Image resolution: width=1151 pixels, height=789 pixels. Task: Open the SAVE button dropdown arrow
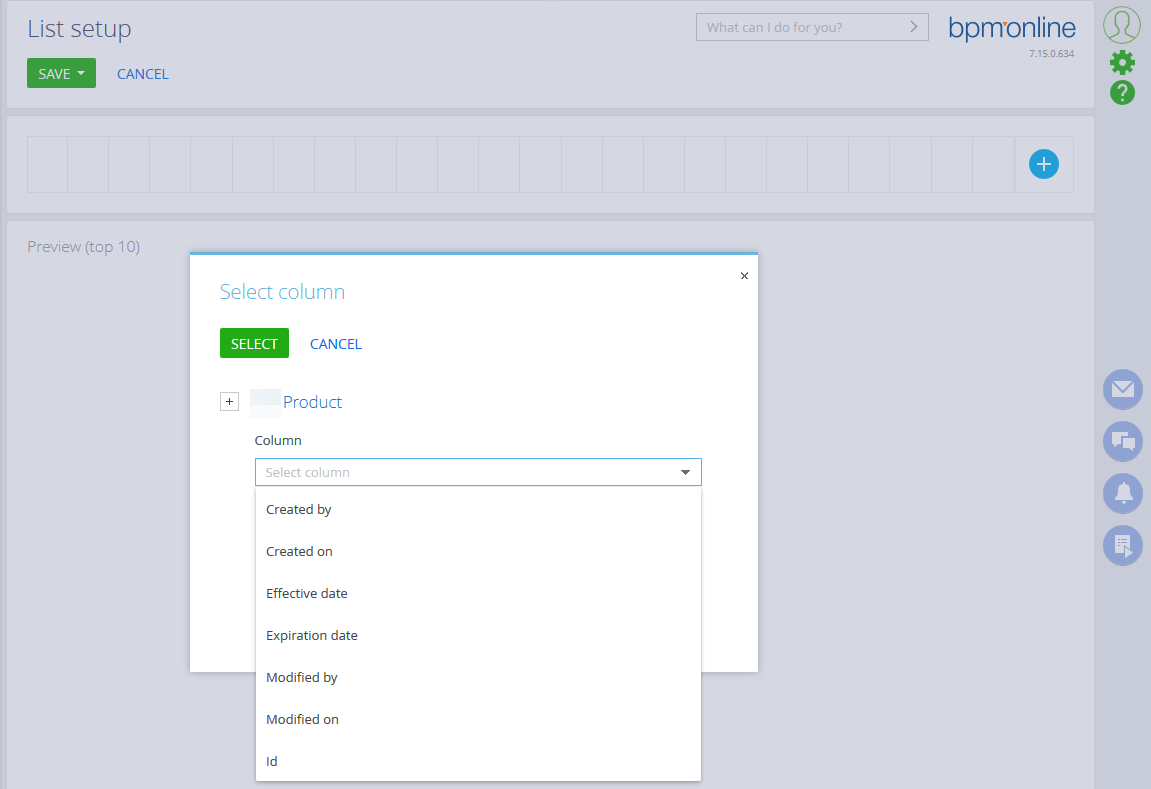point(81,73)
